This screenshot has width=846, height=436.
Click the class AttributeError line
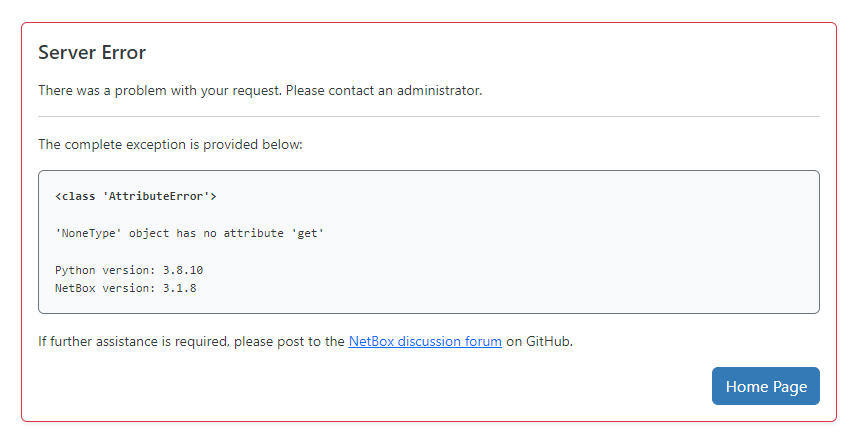(x=136, y=196)
